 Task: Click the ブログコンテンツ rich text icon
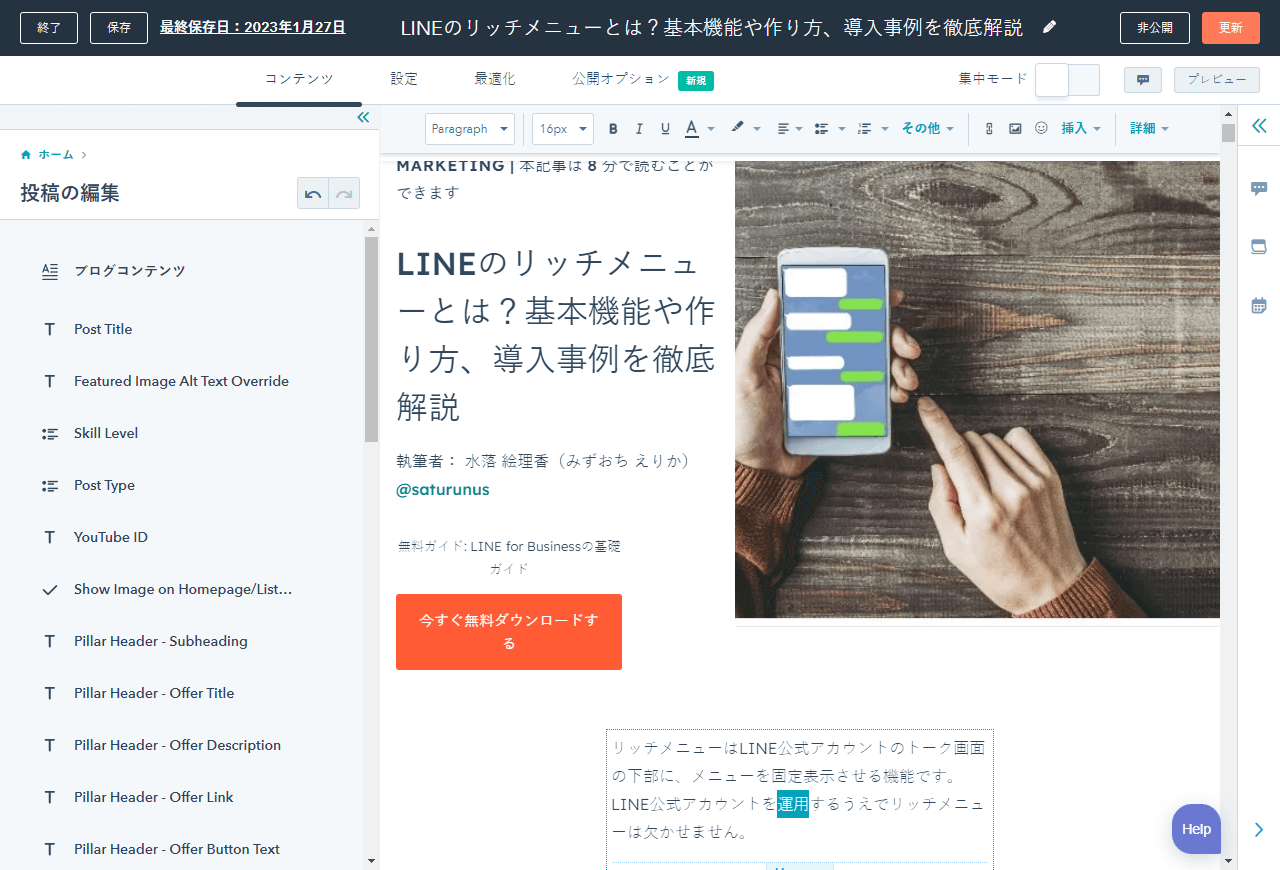click(50, 271)
